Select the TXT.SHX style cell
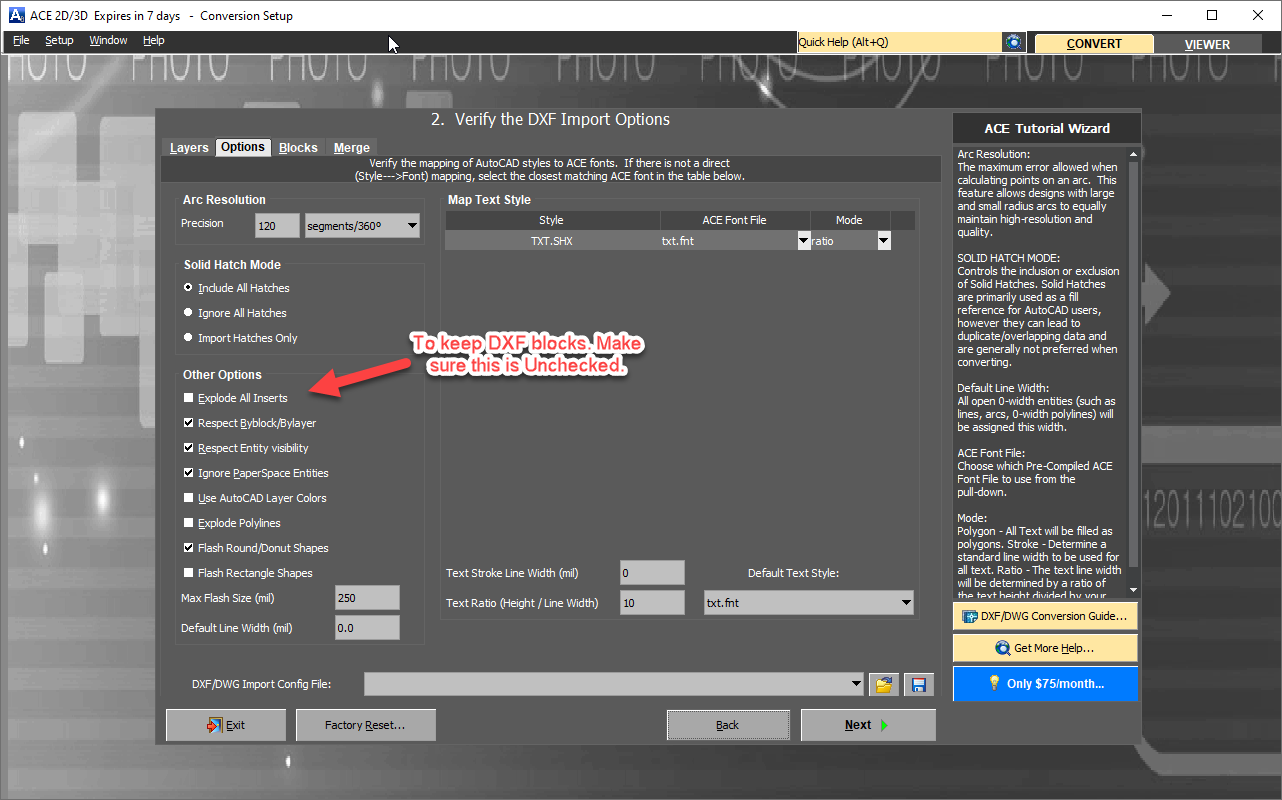Screen dimensions: 1282x800 (x=551, y=241)
